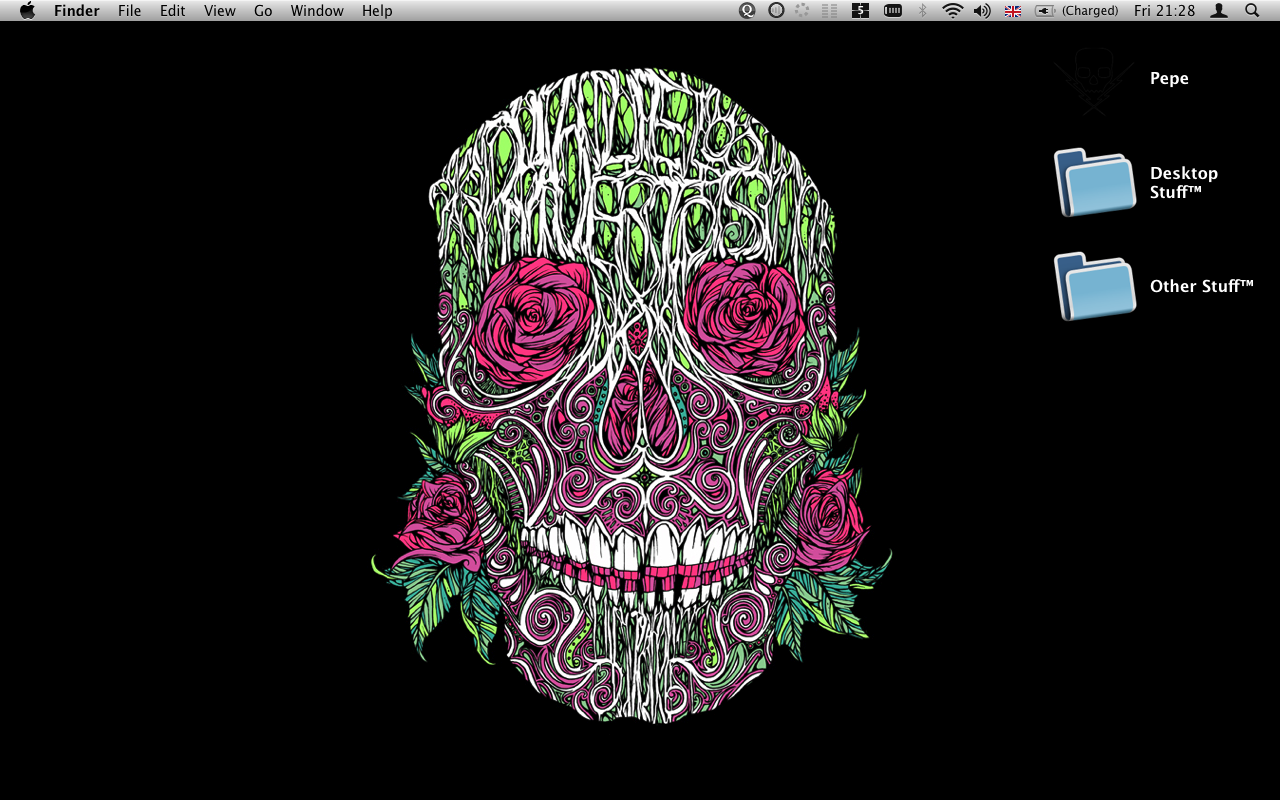Open the Apple menu

(27, 10)
